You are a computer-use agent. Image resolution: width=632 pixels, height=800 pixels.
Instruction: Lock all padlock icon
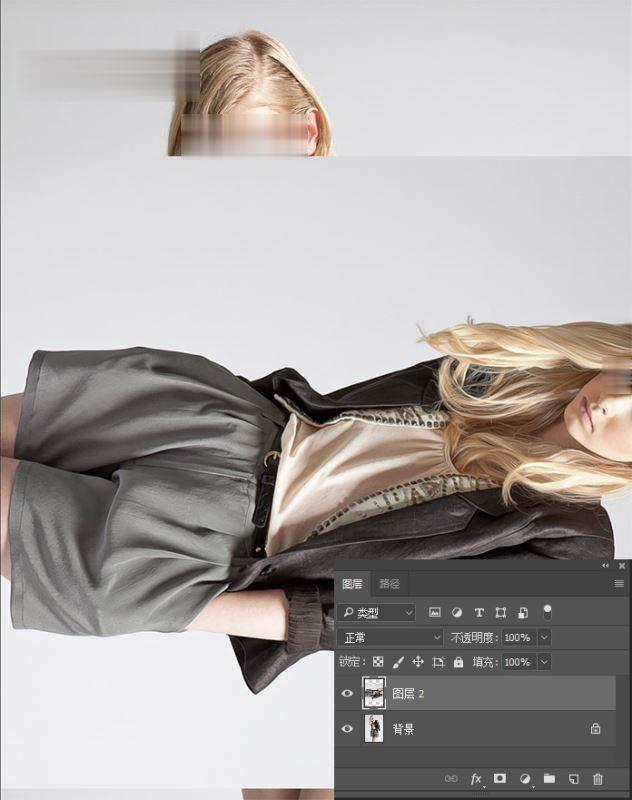point(459,662)
